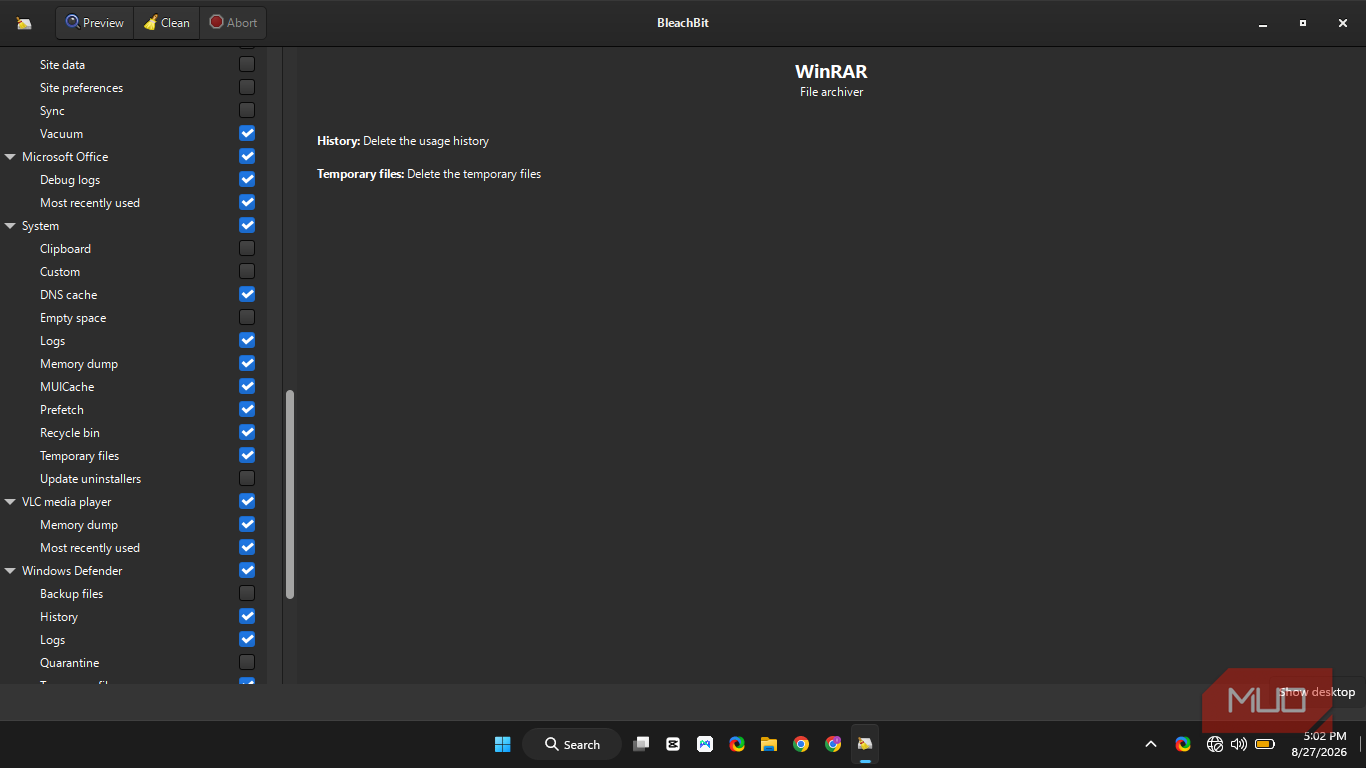Click the Clean broom button
This screenshot has width=1366, height=768.
click(166, 23)
